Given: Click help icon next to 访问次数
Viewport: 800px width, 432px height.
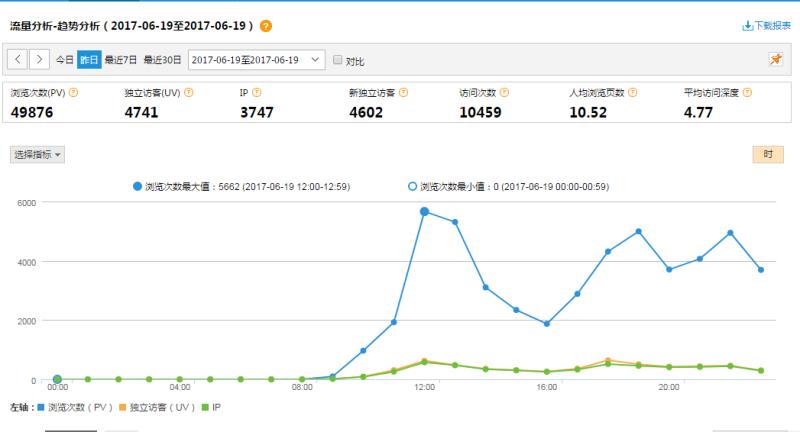Looking at the screenshot, I should pyautogui.click(x=503, y=93).
